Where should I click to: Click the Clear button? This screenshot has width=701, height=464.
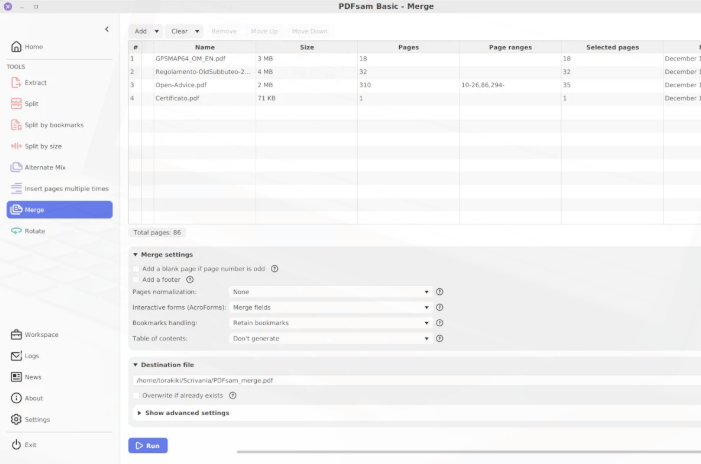click(180, 31)
